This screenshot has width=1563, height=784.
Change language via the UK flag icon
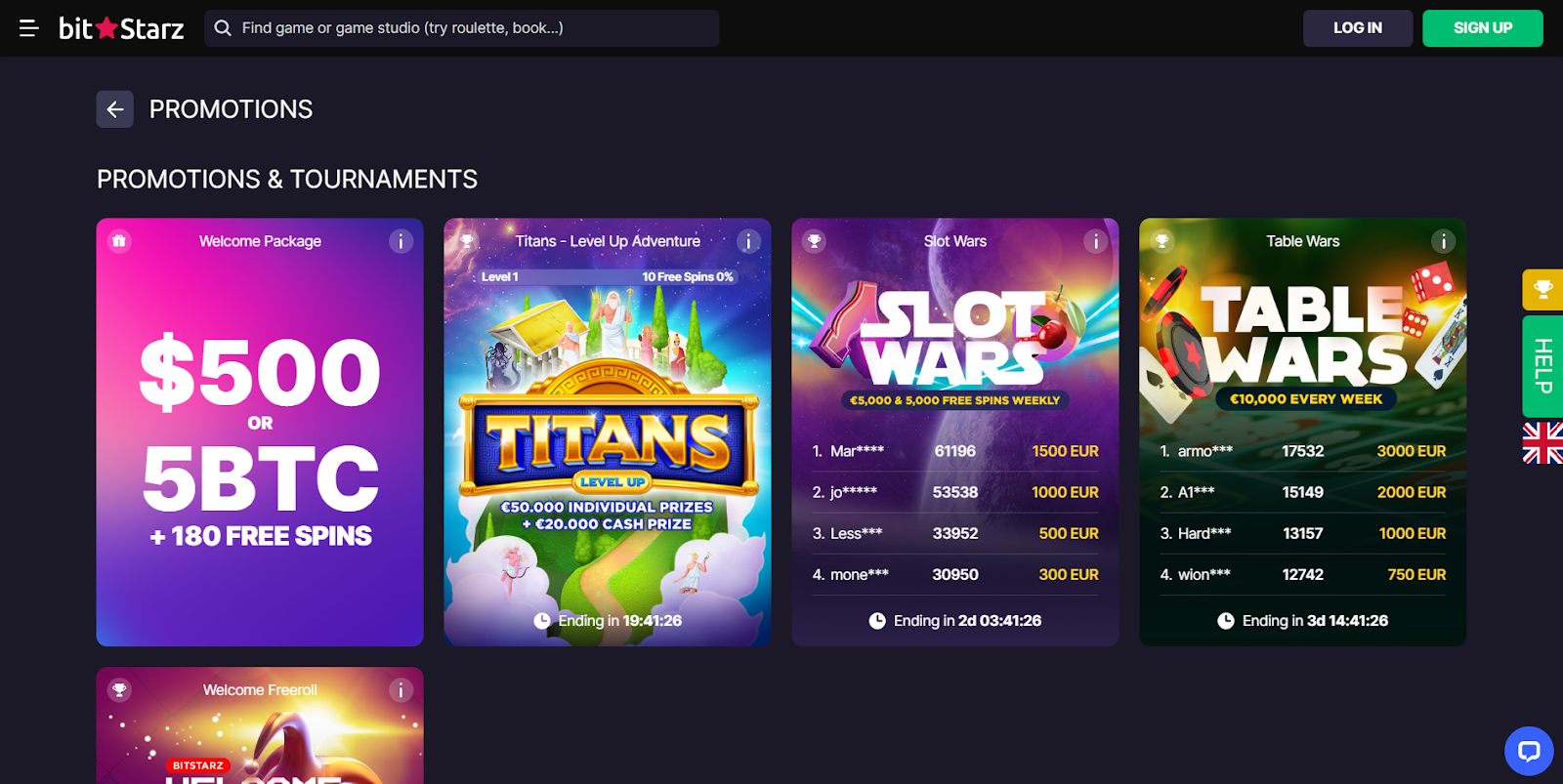[1542, 443]
